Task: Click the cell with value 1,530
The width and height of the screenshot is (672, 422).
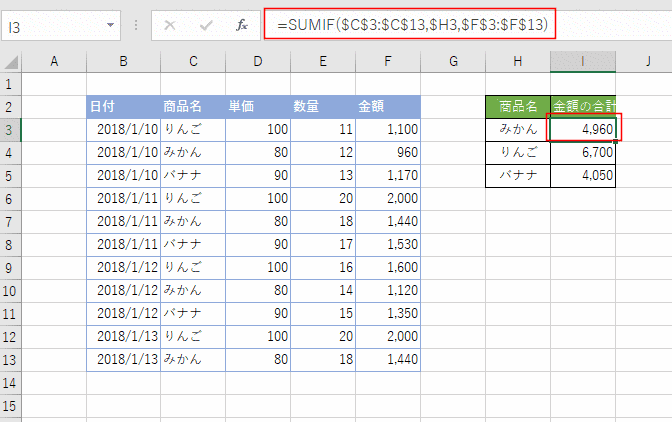Action: click(387, 244)
